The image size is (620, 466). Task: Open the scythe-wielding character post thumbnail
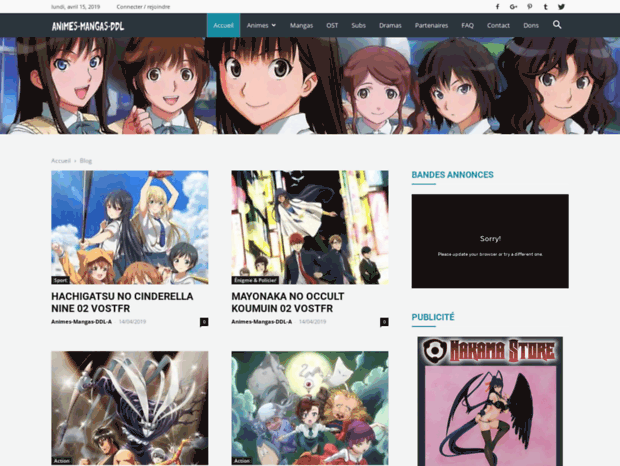tap(130, 408)
